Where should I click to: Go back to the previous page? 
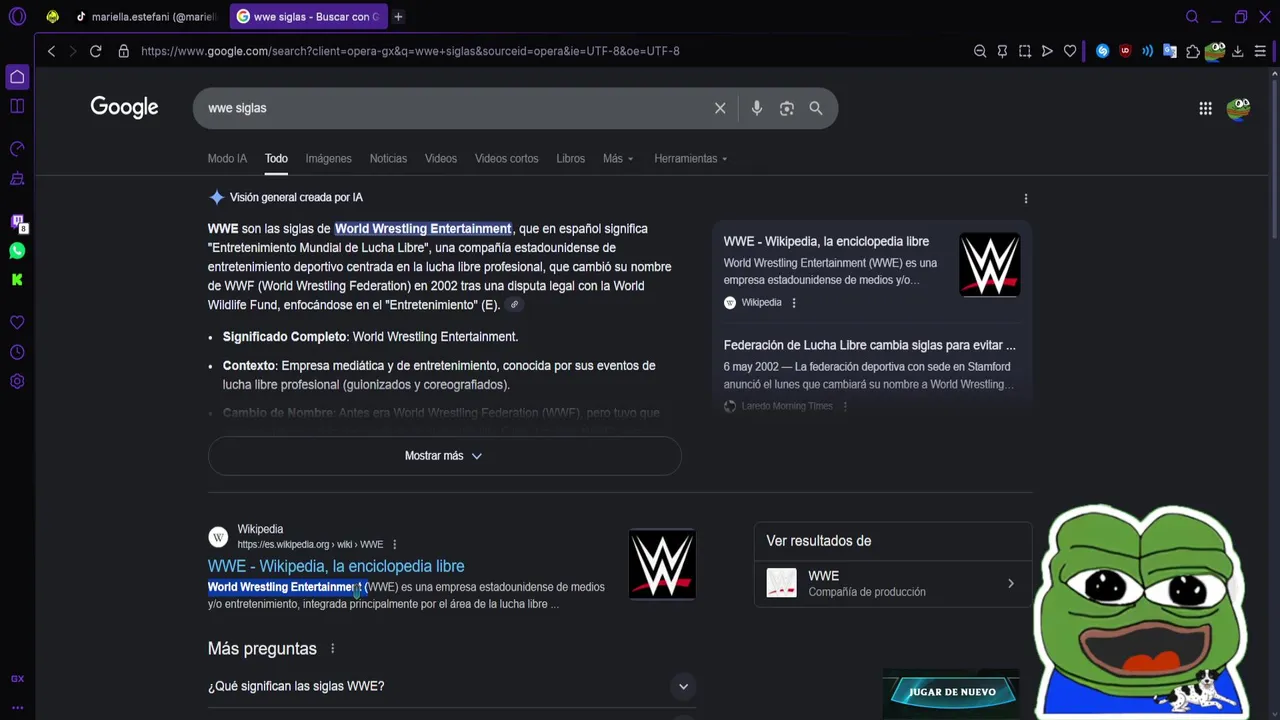click(51, 51)
